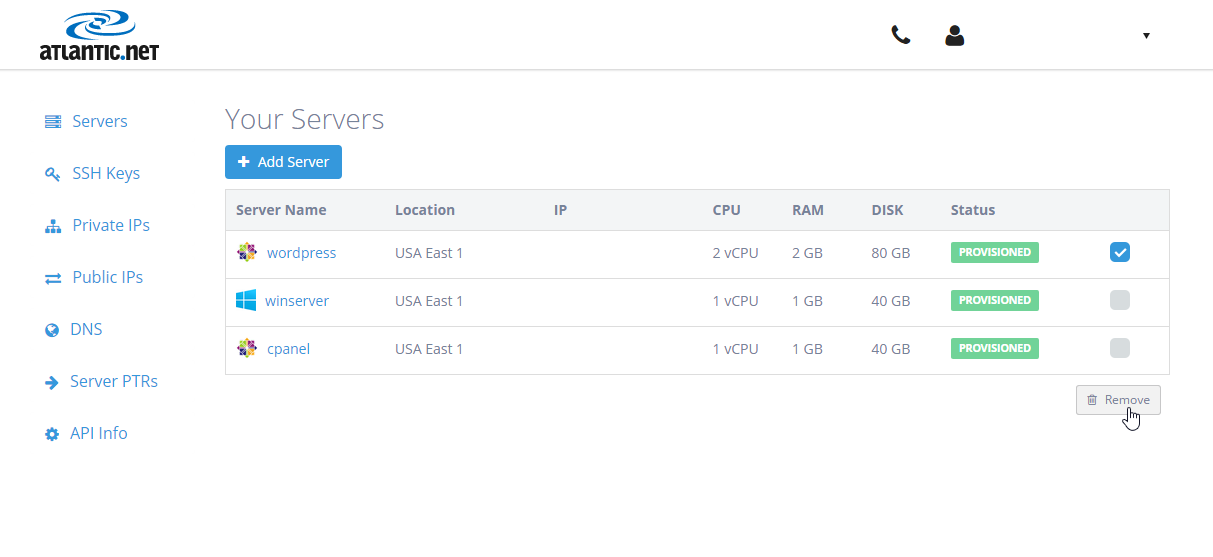This screenshot has width=1213, height=557.
Task: Click 1 GB in winserver row
Action: (808, 301)
